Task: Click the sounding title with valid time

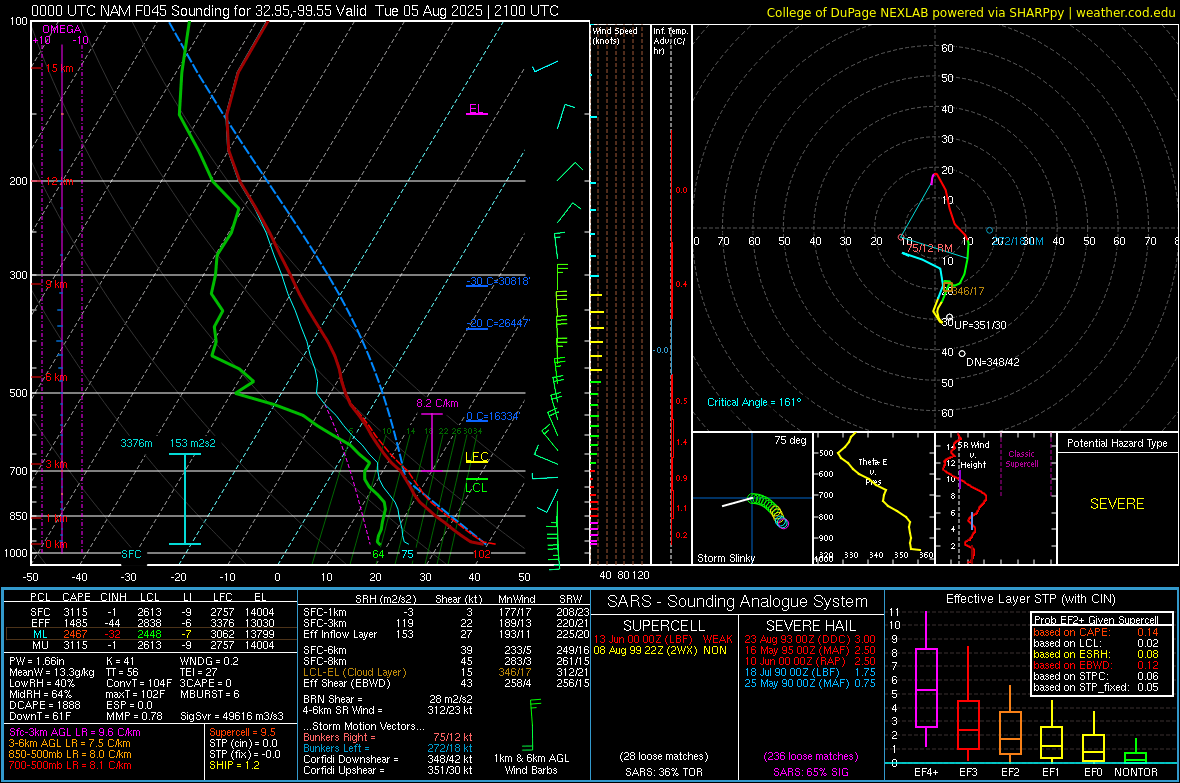Action: pos(295,11)
